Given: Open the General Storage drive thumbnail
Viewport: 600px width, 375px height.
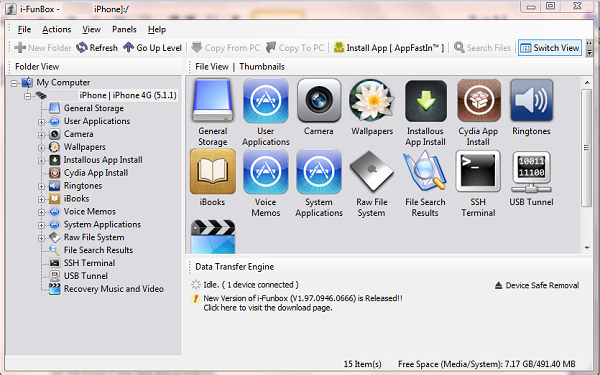Looking at the screenshot, I should 213,101.
